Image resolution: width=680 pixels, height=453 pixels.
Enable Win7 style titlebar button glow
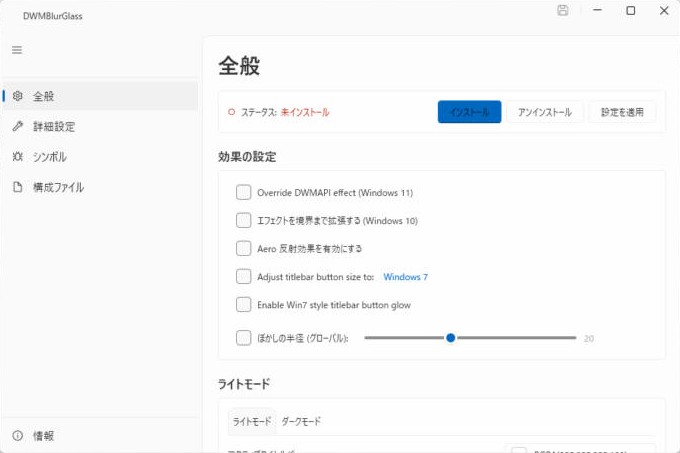pos(243,305)
